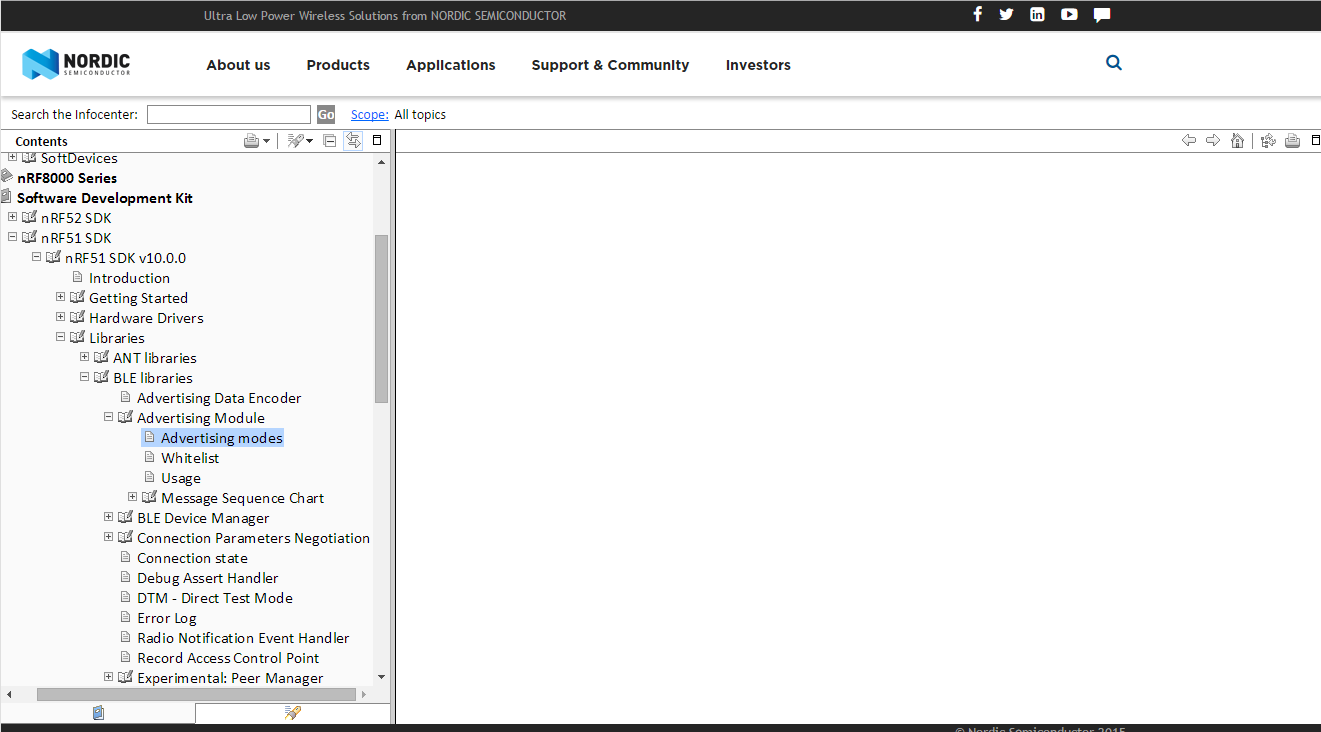
Task: Expand the Hardware Drivers node
Action: (60, 317)
